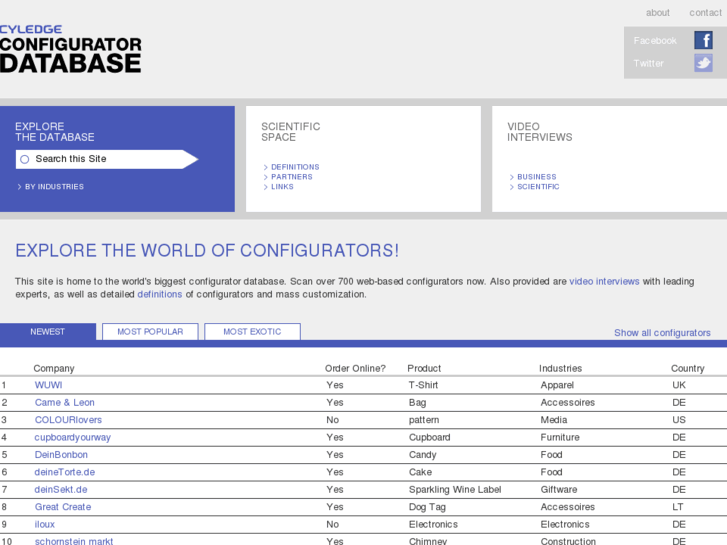Open the iloux company link
Viewport: 727px width, 545px height.
click(x=45, y=524)
